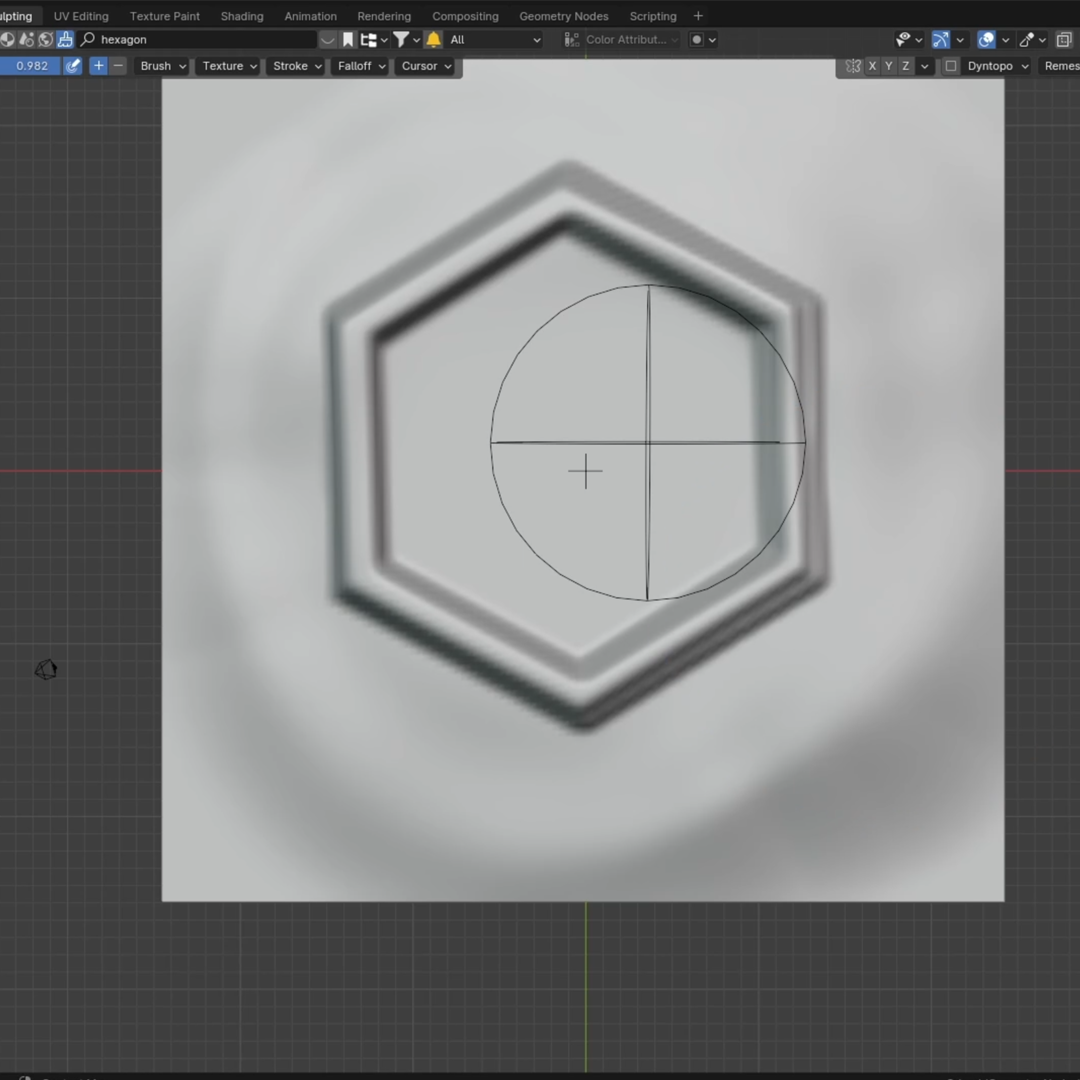Image resolution: width=1080 pixels, height=1080 pixels.
Task: Open the Falloff dropdown
Action: tap(359, 66)
